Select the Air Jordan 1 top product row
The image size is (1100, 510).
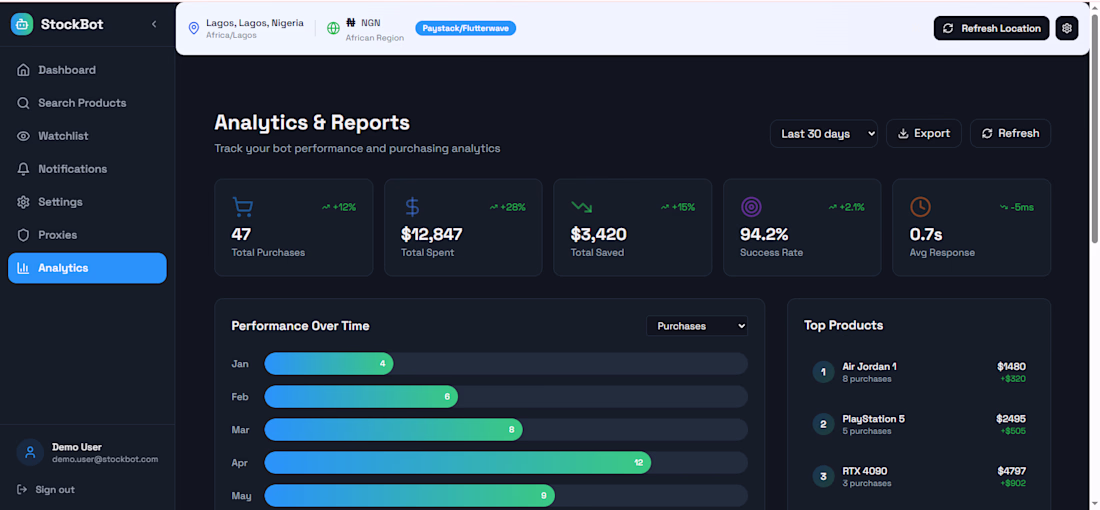918,372
